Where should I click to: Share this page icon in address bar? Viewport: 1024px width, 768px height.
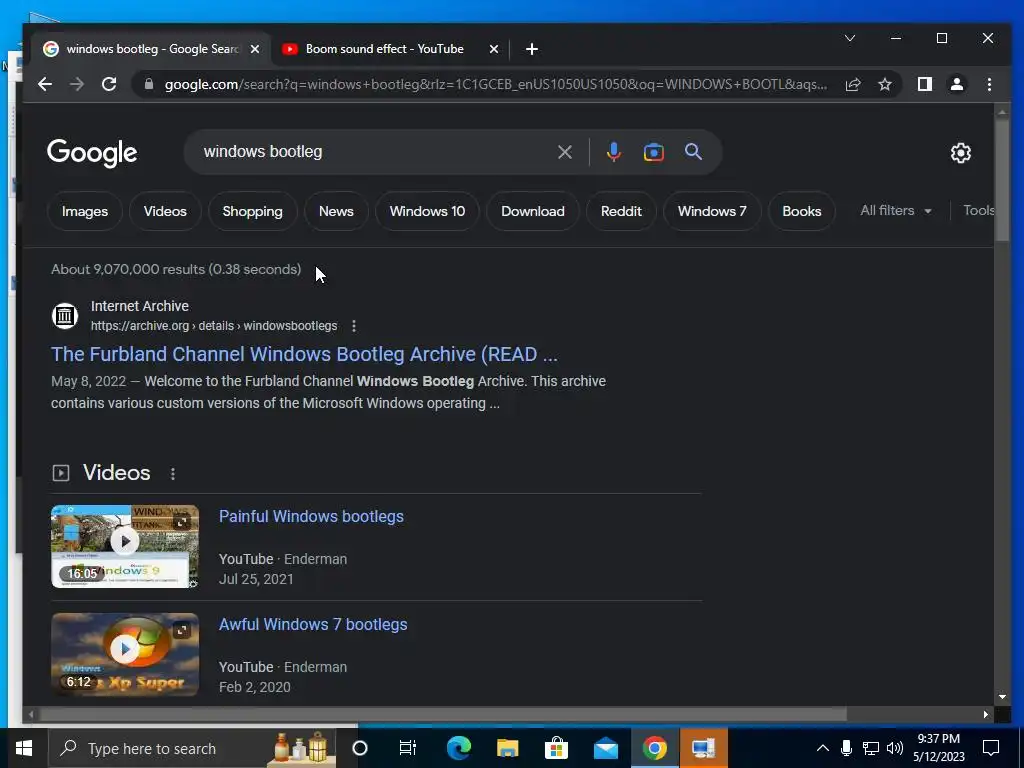click(x=853, y=84)
